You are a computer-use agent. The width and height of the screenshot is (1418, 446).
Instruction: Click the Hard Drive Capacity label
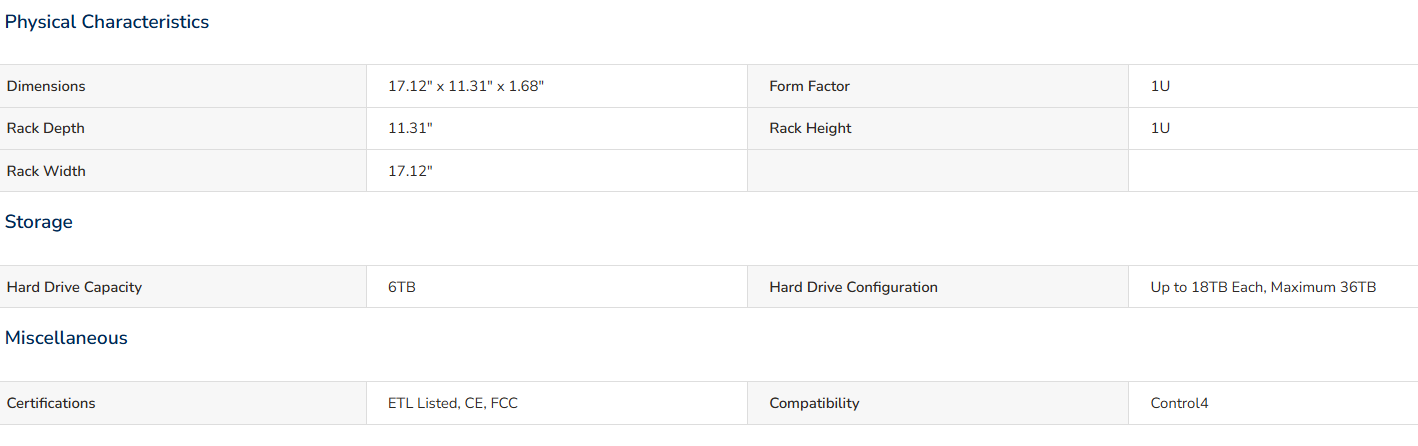tap(74, 287)
